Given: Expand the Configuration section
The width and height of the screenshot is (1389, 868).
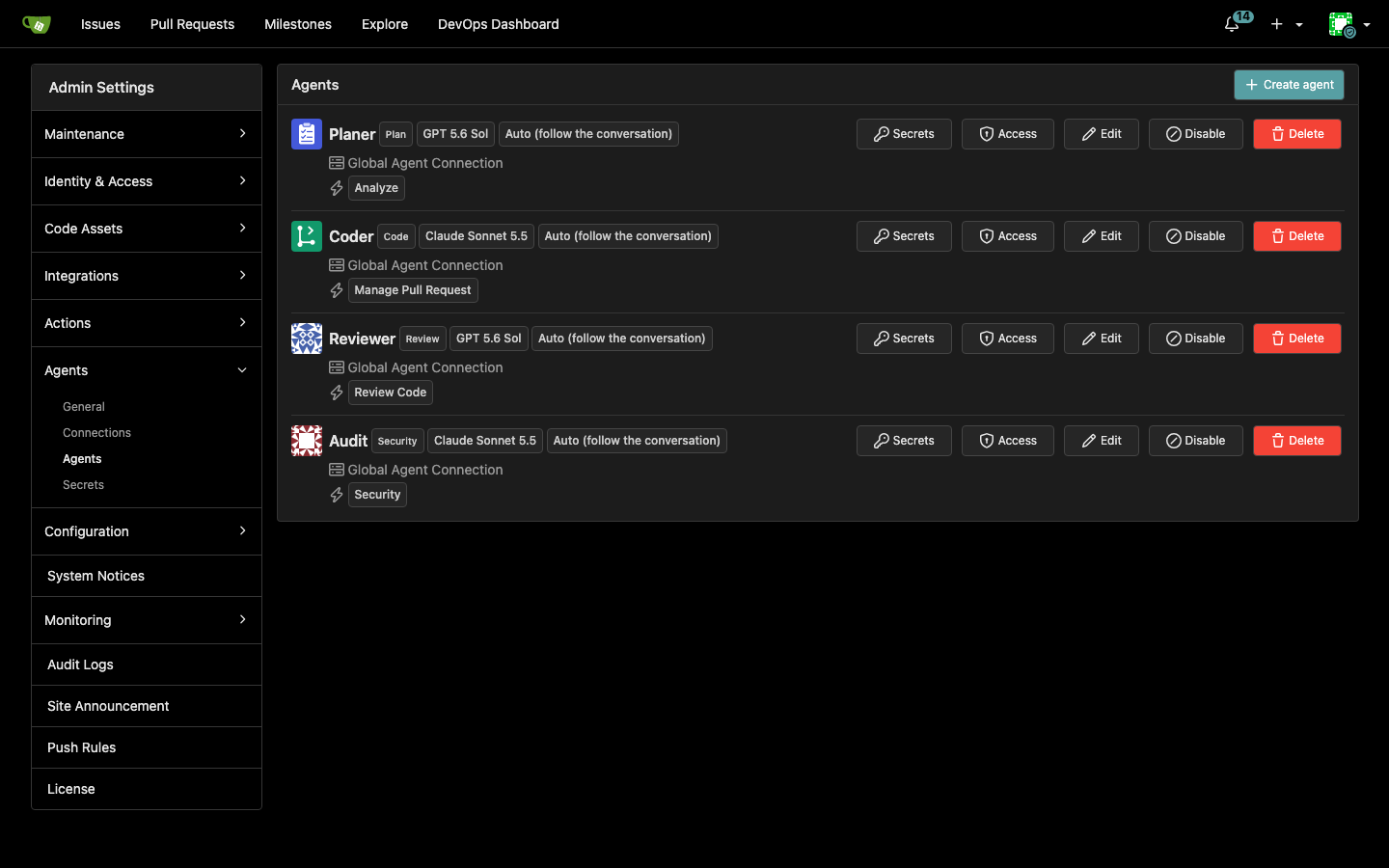Looking at the screenshot, I should coord(147,531).
